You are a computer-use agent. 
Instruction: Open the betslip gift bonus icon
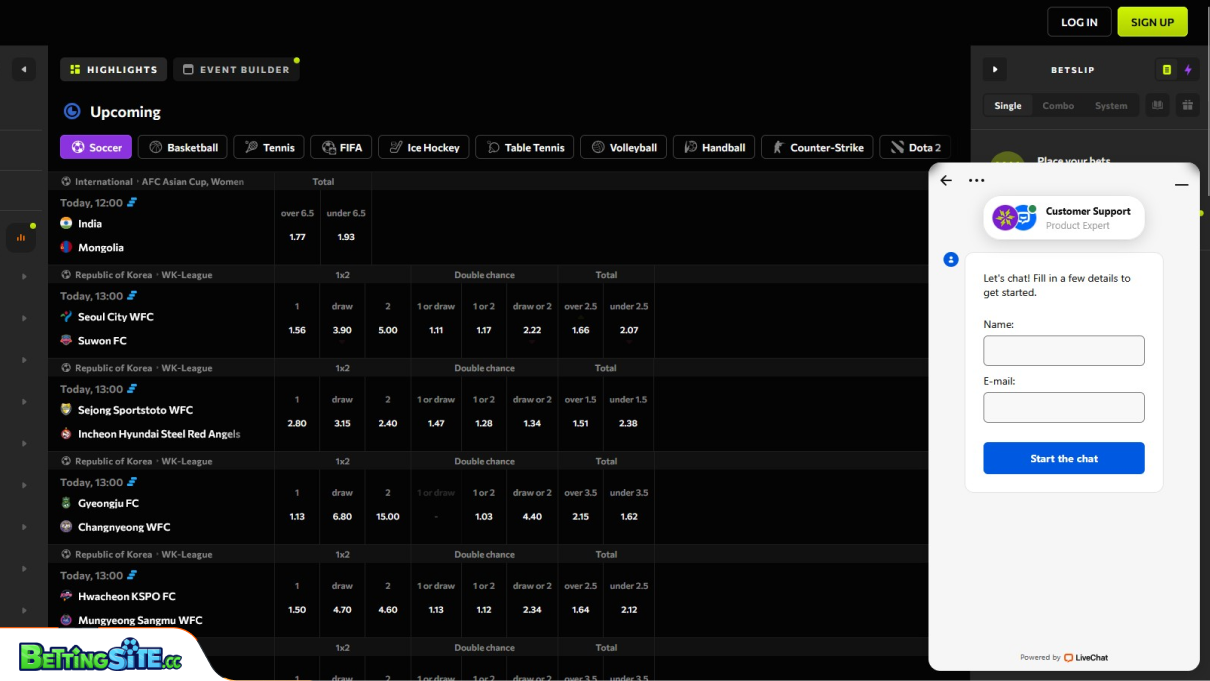click(1187, 105)
